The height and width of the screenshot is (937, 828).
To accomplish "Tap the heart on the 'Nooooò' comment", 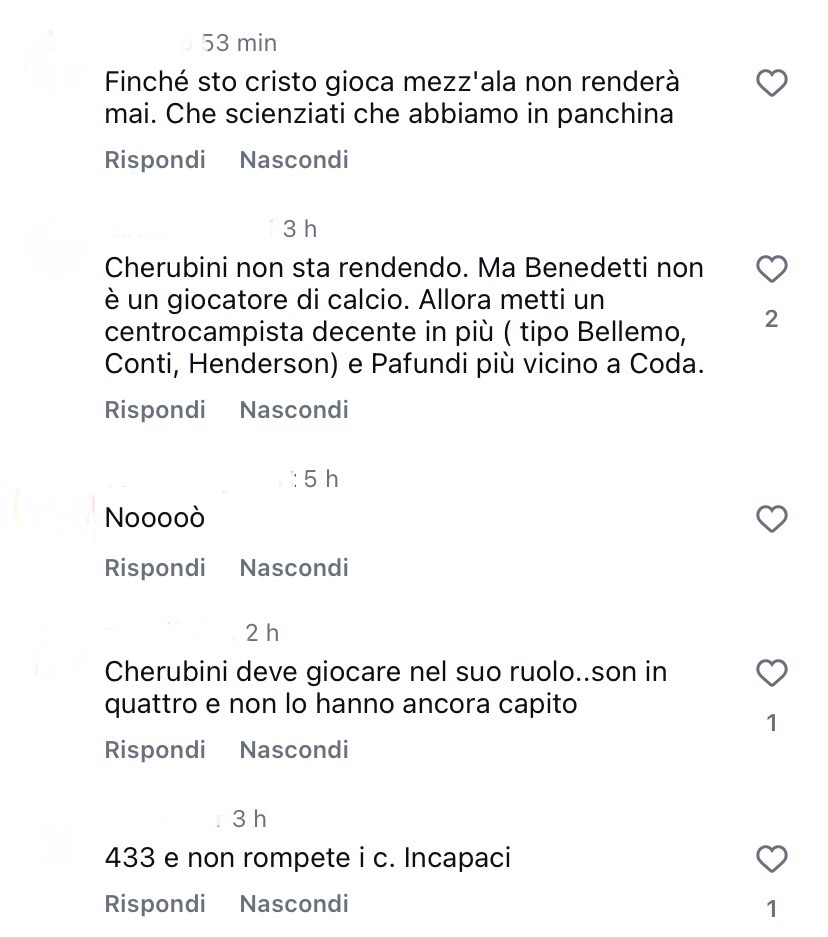I will click(771, 519).
